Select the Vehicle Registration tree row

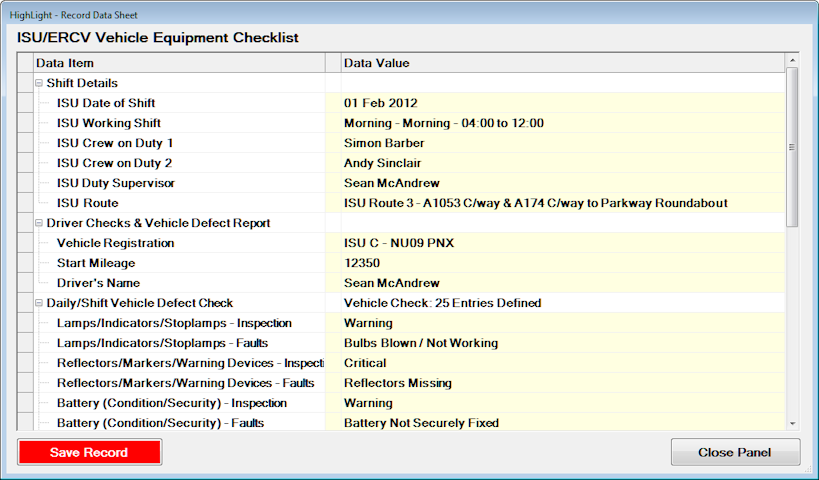pos(115,243)
